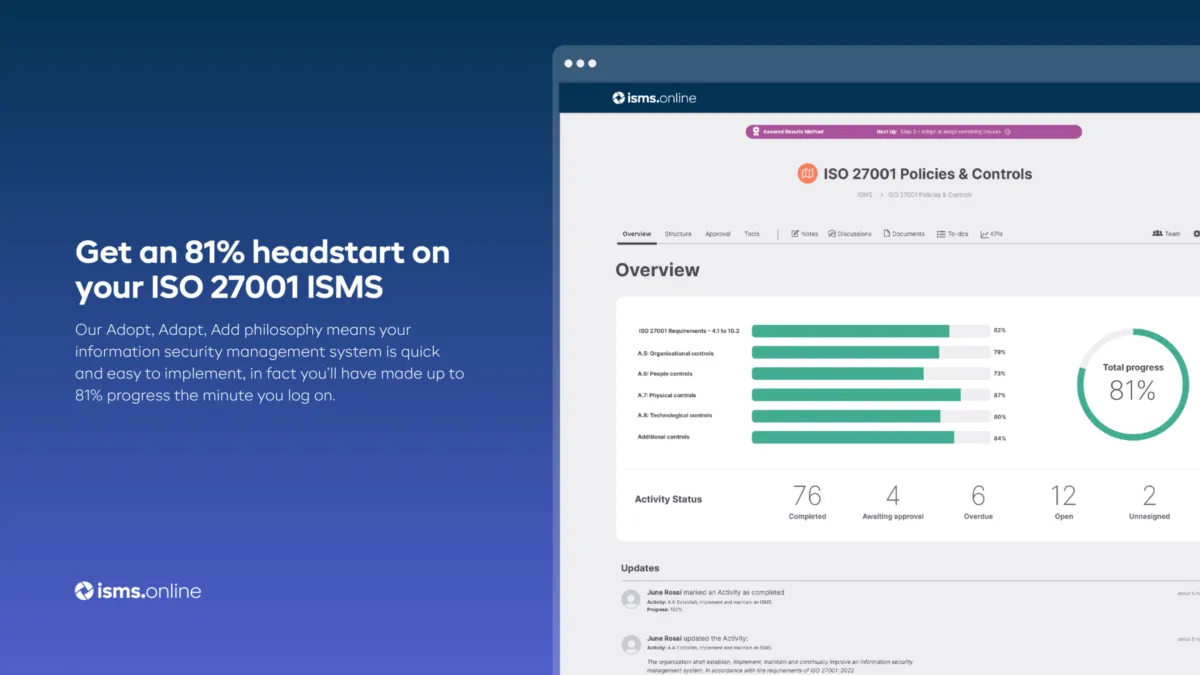The height and width of the screenshot is (675, 1200).
Task: Click the ISMS breadcrumb link
Action: [864, 195]
